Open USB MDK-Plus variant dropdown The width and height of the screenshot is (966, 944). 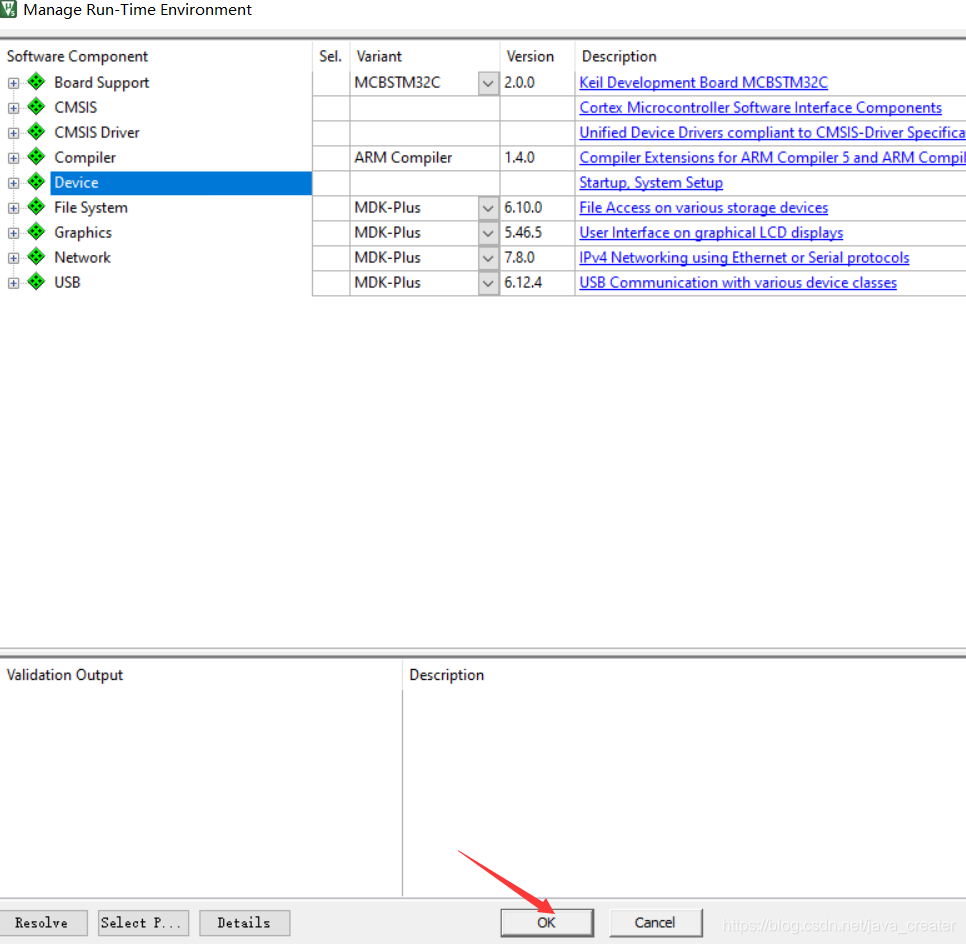(488, 283)
